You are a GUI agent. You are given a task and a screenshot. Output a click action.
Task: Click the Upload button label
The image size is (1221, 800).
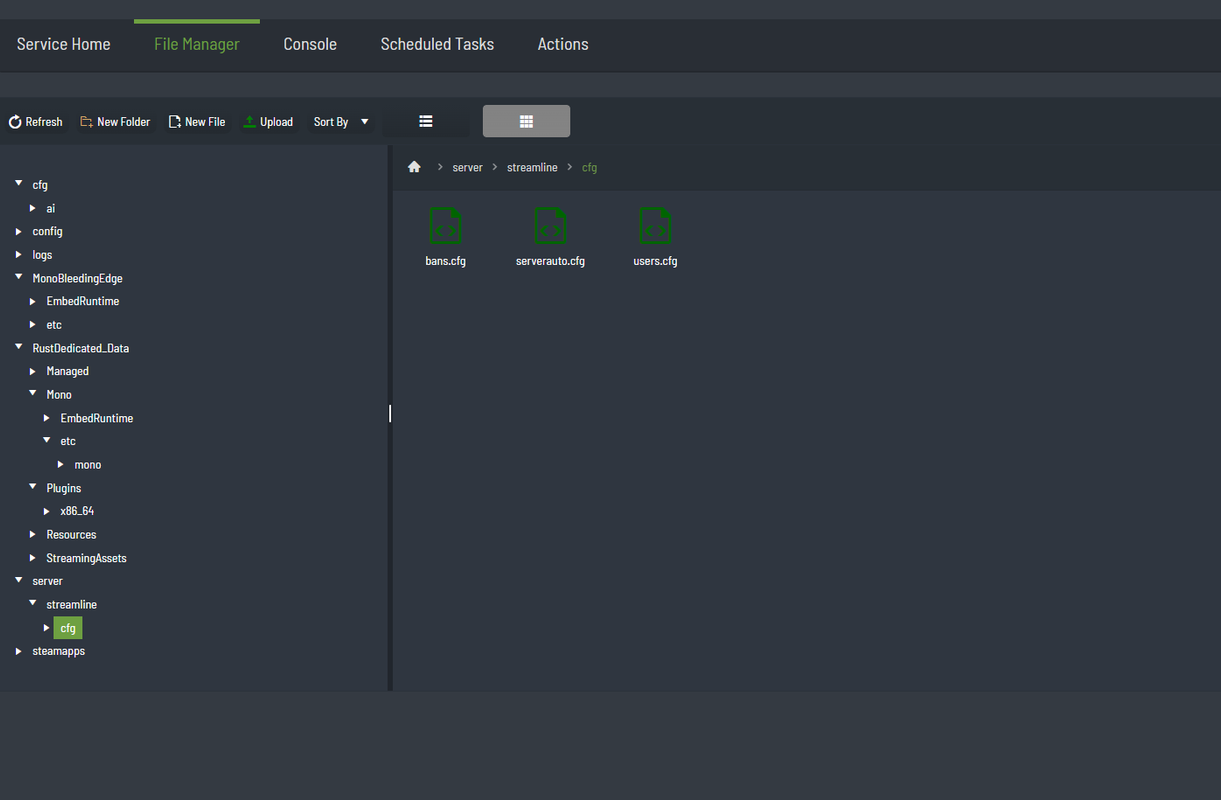tap(276, 122)
